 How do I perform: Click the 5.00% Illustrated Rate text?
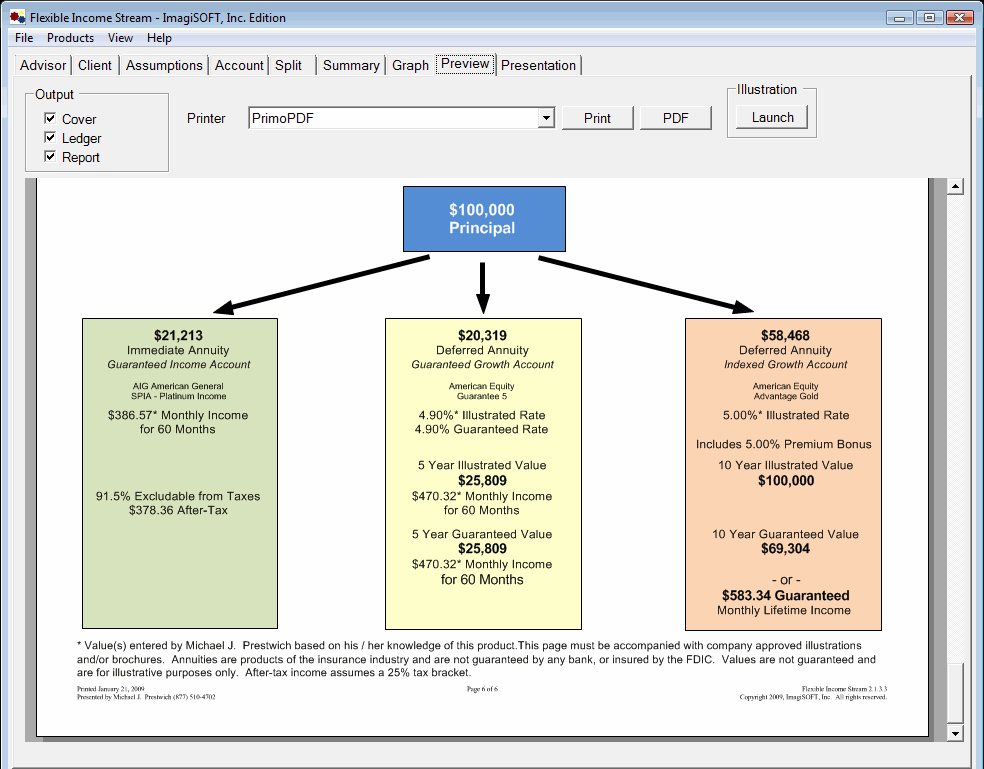point(786,415)
